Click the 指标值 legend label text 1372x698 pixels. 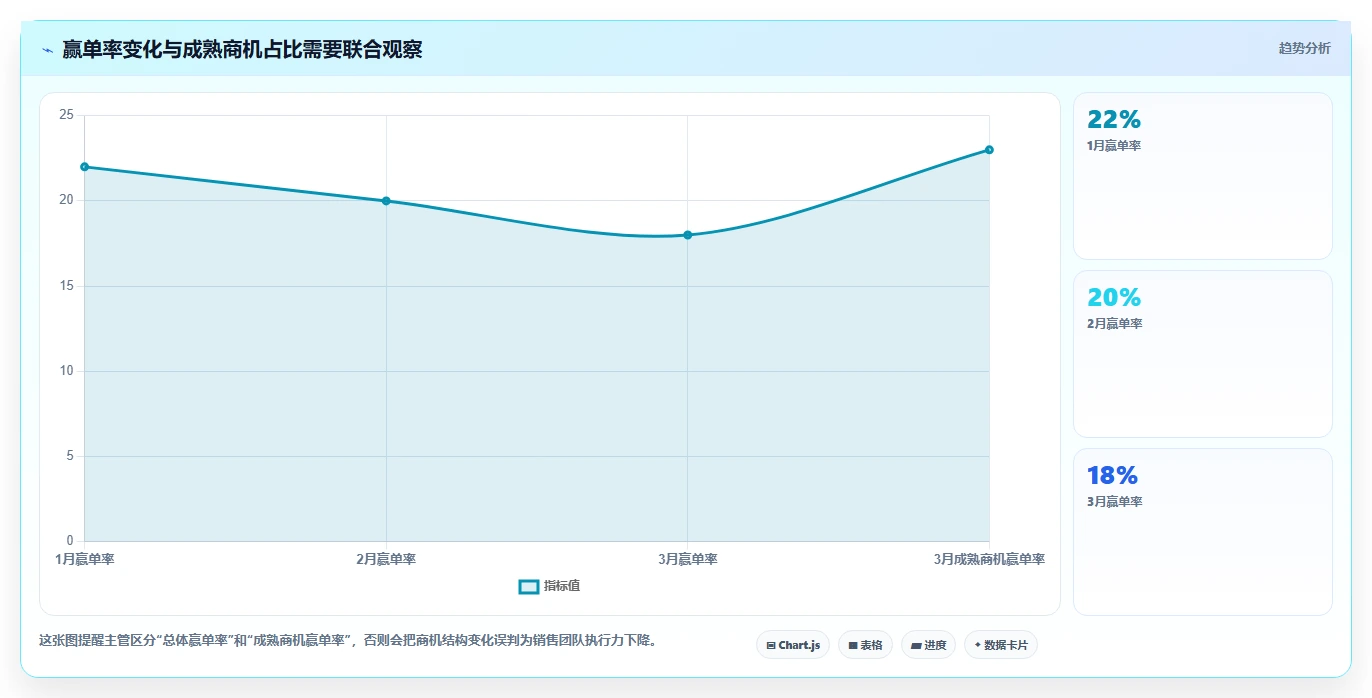pyautogui.click(x=562, y=586)
